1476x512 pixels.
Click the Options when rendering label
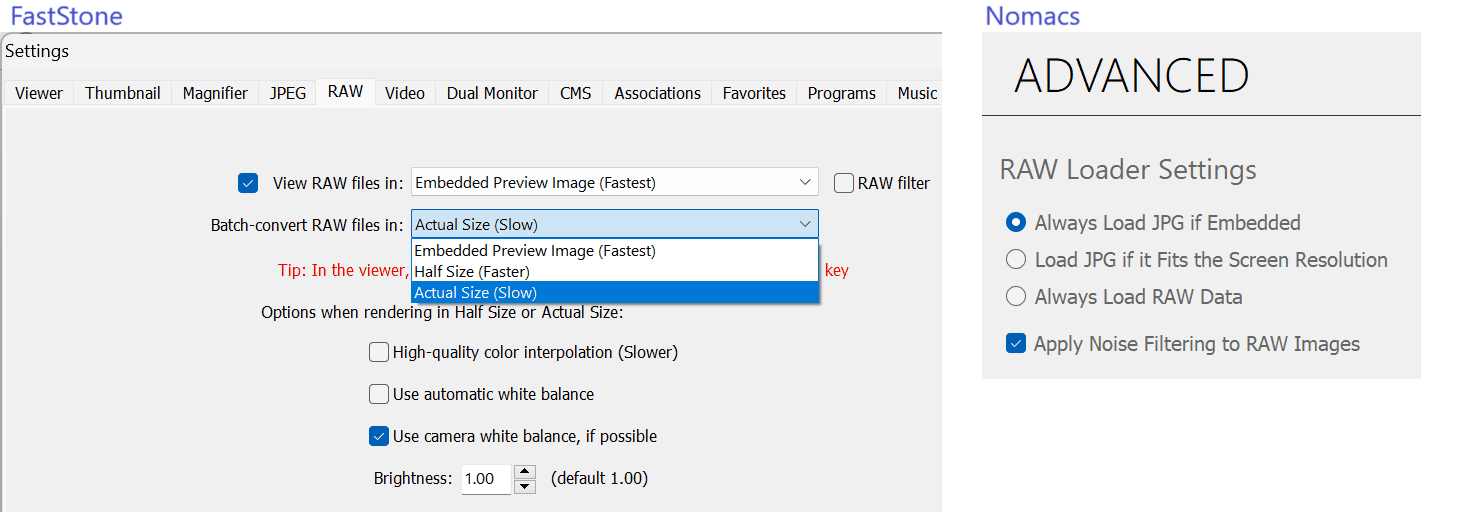442,312
